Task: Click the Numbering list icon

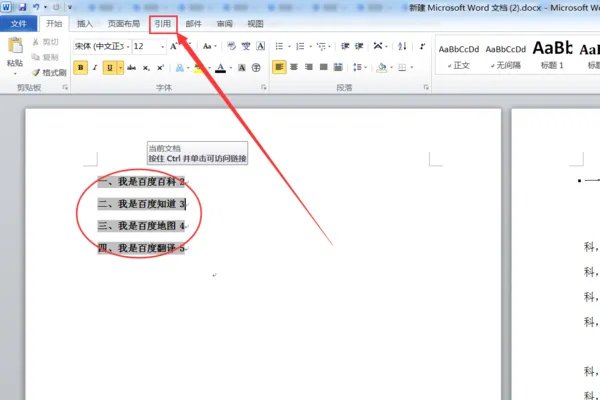Action: [x=300, y=46]
